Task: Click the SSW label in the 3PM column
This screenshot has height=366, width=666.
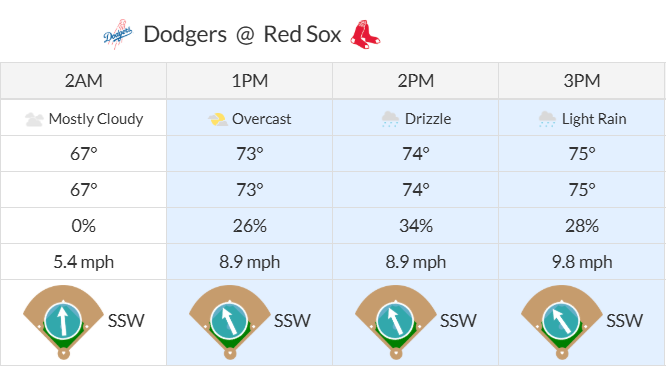Action: pos(624,321)
